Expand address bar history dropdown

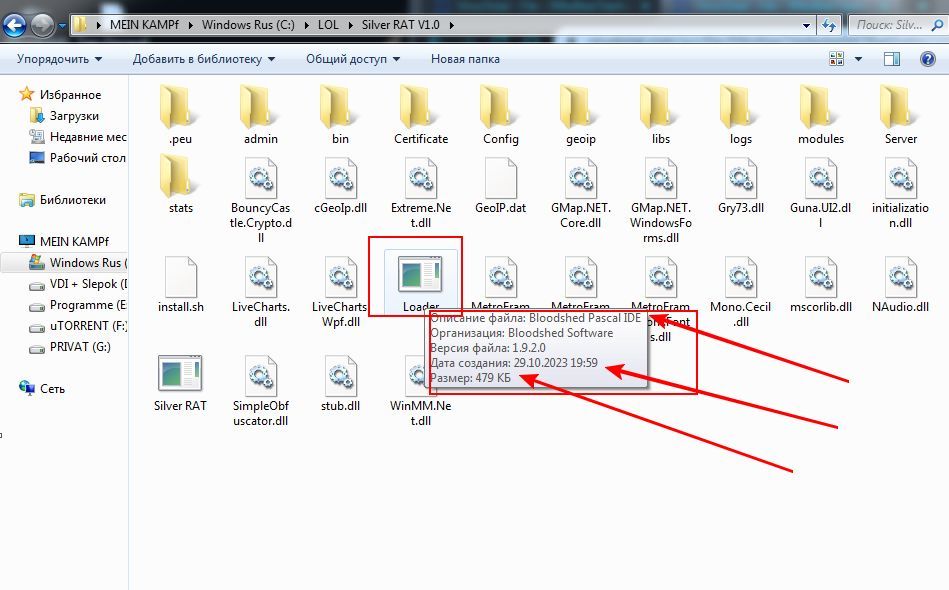click(x=806, y=25)
